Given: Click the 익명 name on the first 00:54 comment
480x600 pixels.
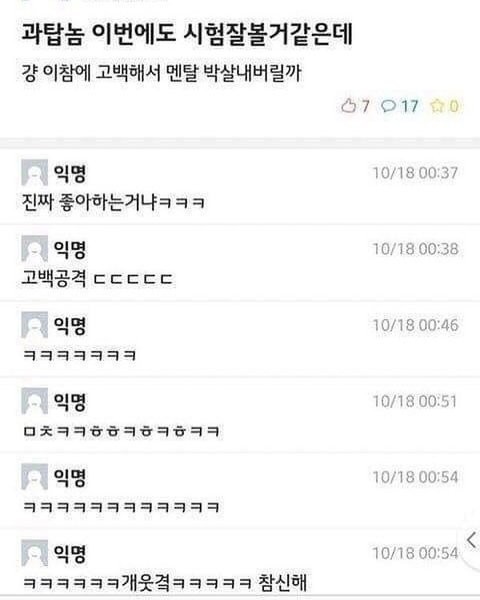Looking at the screenshot, I should click(x=70, y=478).
